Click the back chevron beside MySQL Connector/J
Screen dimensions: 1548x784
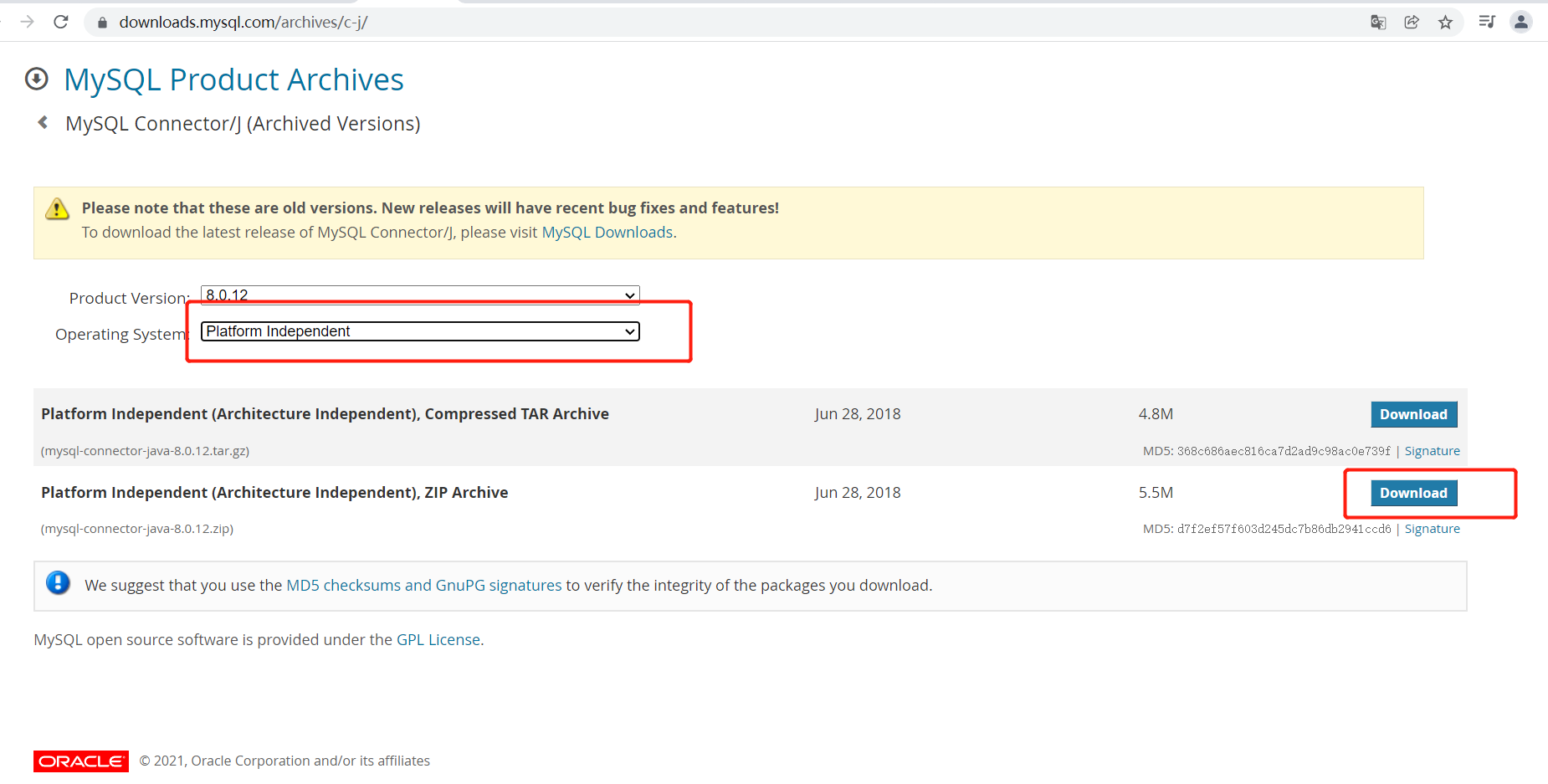click(43, 123)
